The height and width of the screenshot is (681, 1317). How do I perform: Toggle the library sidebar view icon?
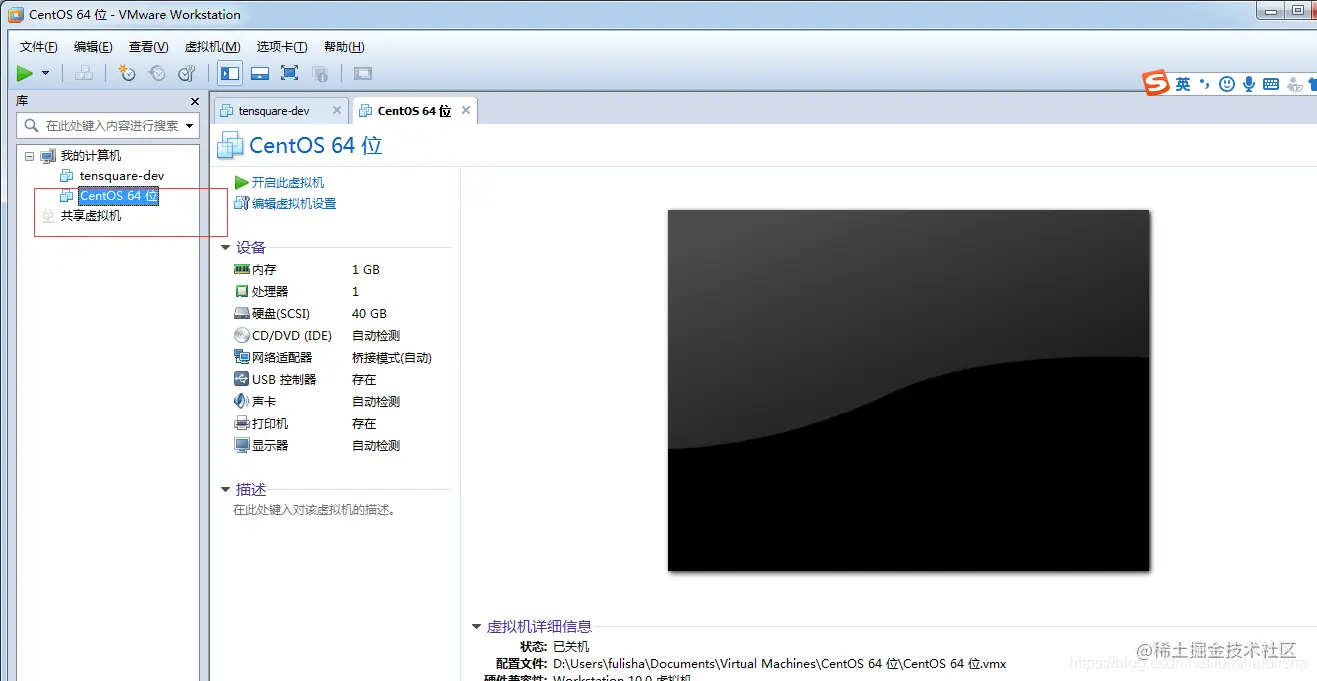click(230, 73)
